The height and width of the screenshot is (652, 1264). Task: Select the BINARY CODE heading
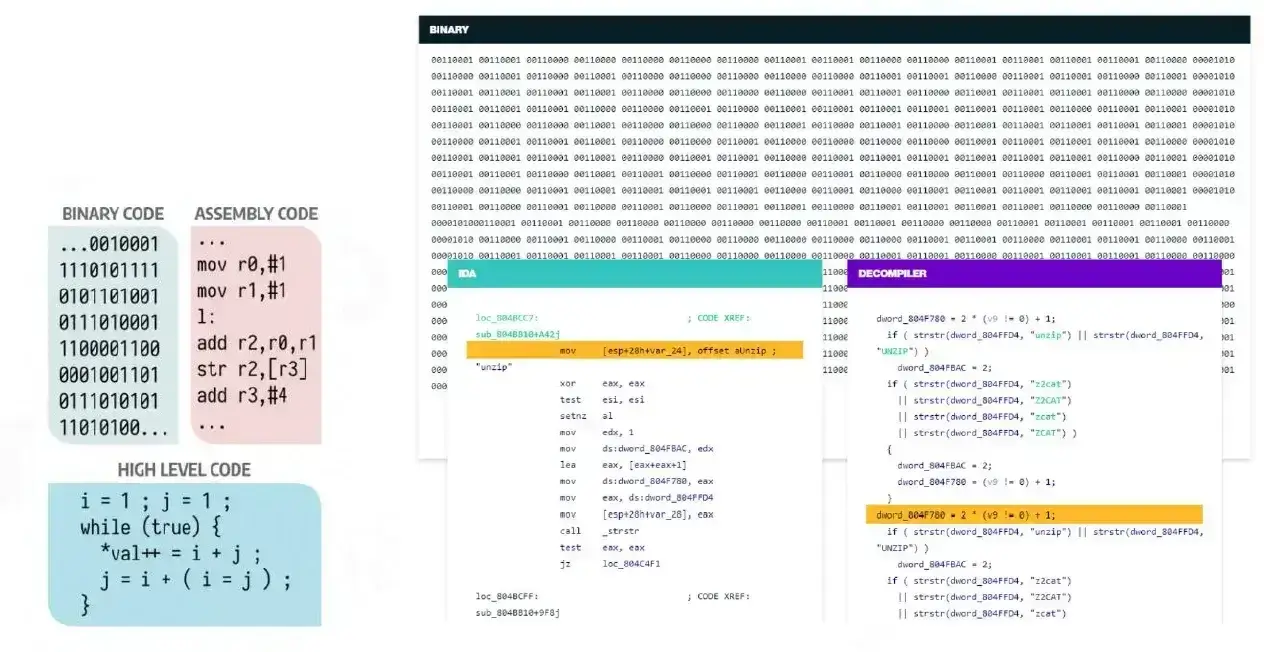[113, 213]
